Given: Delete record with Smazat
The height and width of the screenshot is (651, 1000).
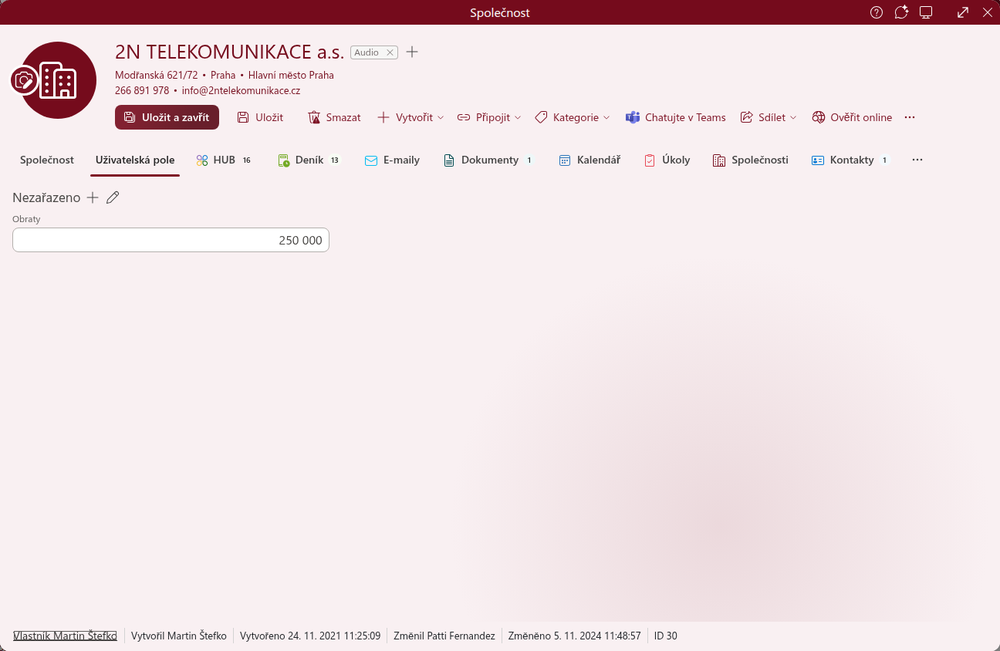Looking at the screenshot, I should point(334,117).
